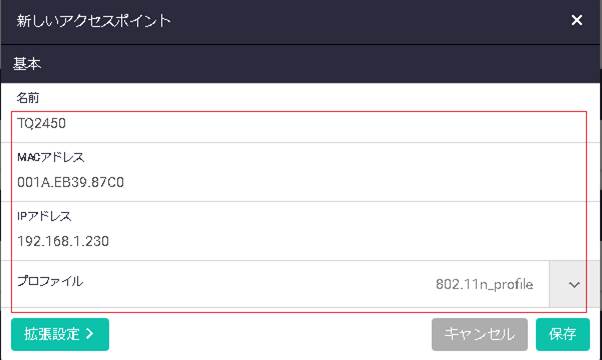This screenshot has width=602, height=360.
Task: Click the MAC address field 001A.EB39.87C0
Action: (x=299, y=182)
